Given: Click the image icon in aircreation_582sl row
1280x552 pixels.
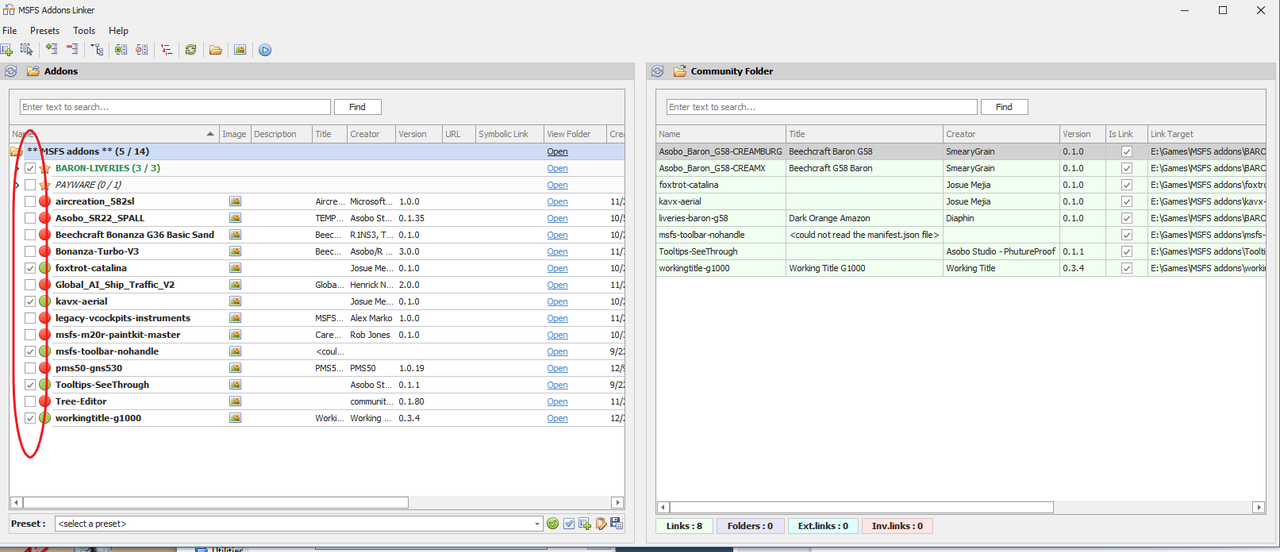Looking at the screenshot, I should (x=235, y=201).
